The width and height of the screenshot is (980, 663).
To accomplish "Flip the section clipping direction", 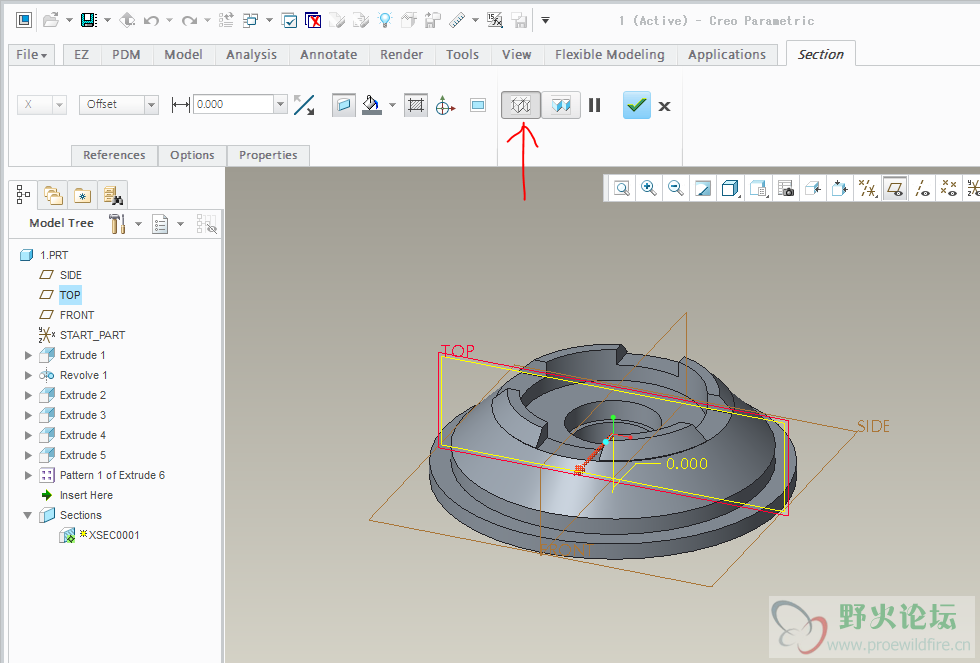I will [x=304, y=105].
